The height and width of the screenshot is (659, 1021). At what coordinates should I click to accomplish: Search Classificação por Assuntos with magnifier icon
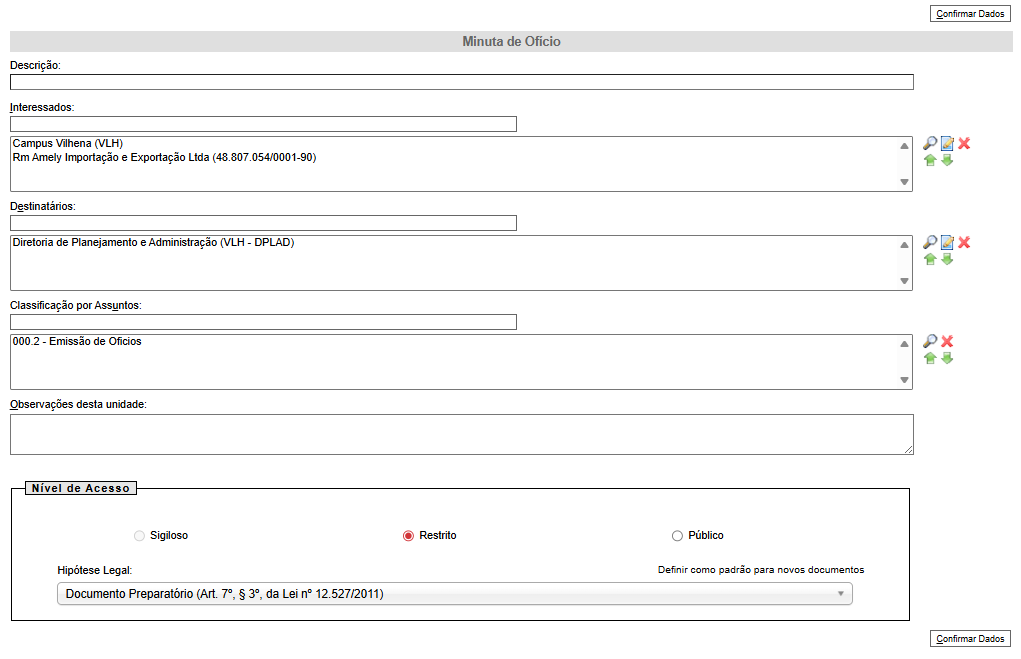pyautogui.click(x=930, y=342)
